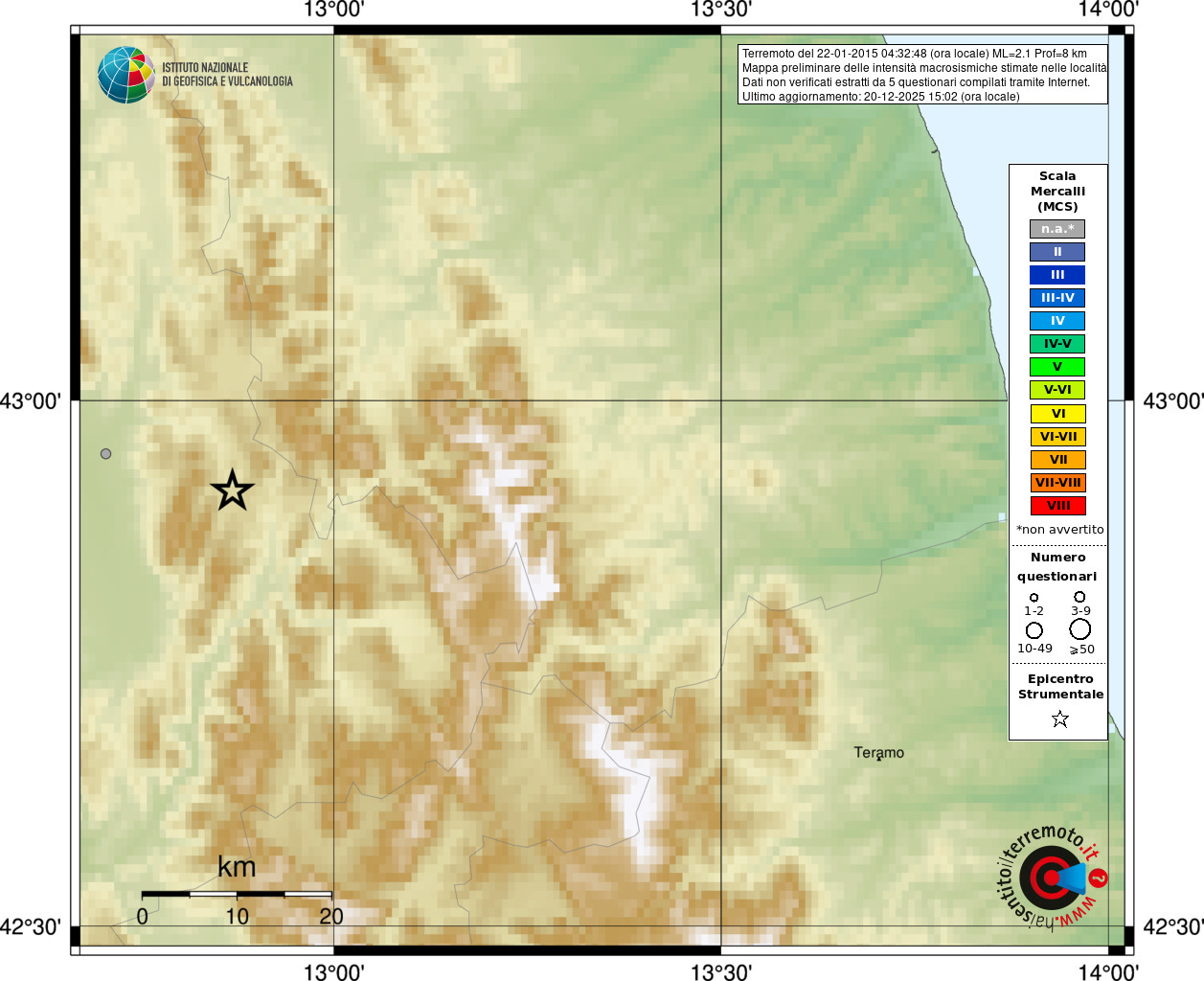
Task: Click the top 14°00' longitude label
Action: [1108, 10]
